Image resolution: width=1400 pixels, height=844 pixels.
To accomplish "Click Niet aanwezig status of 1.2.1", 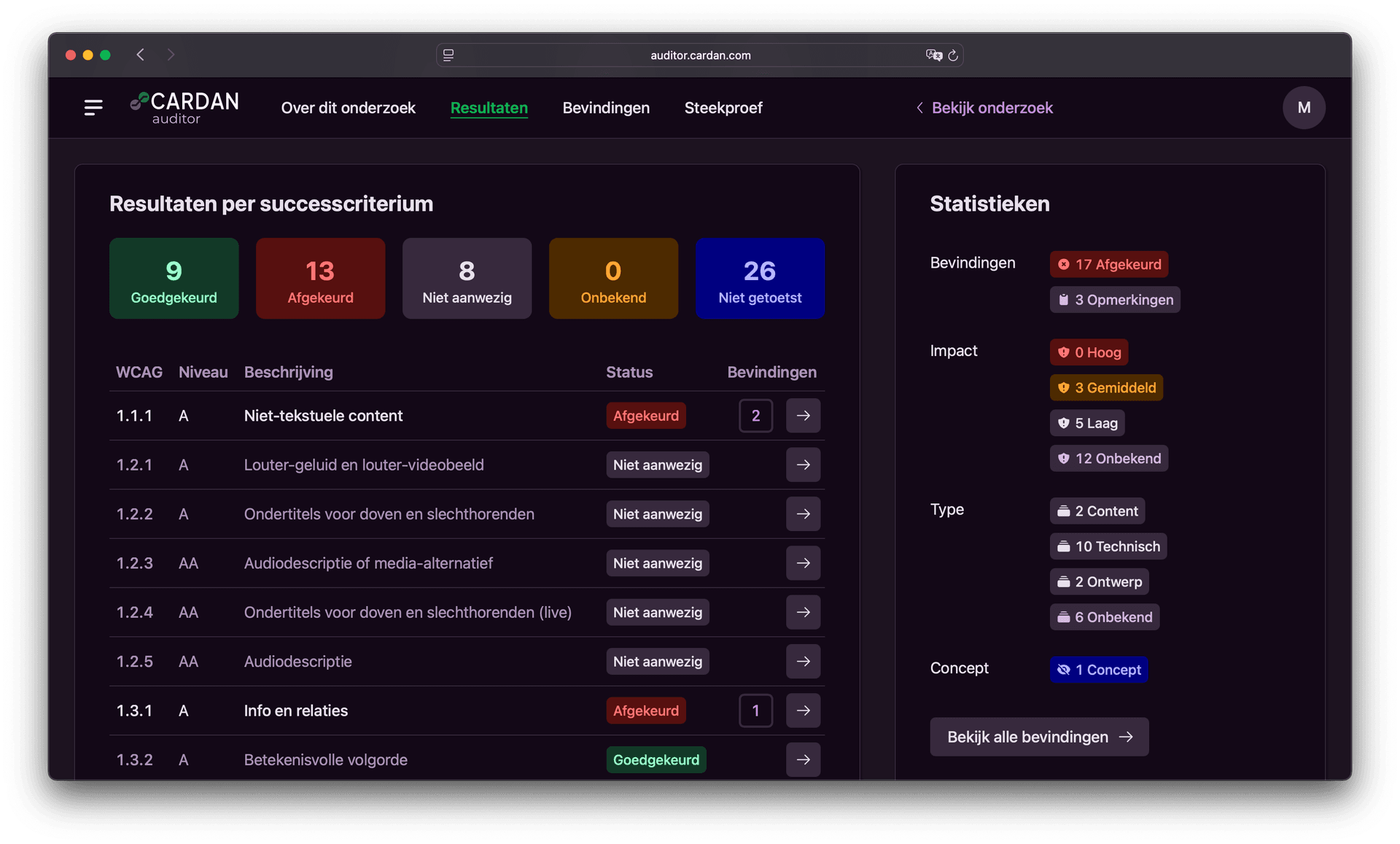I will point(657,465).
